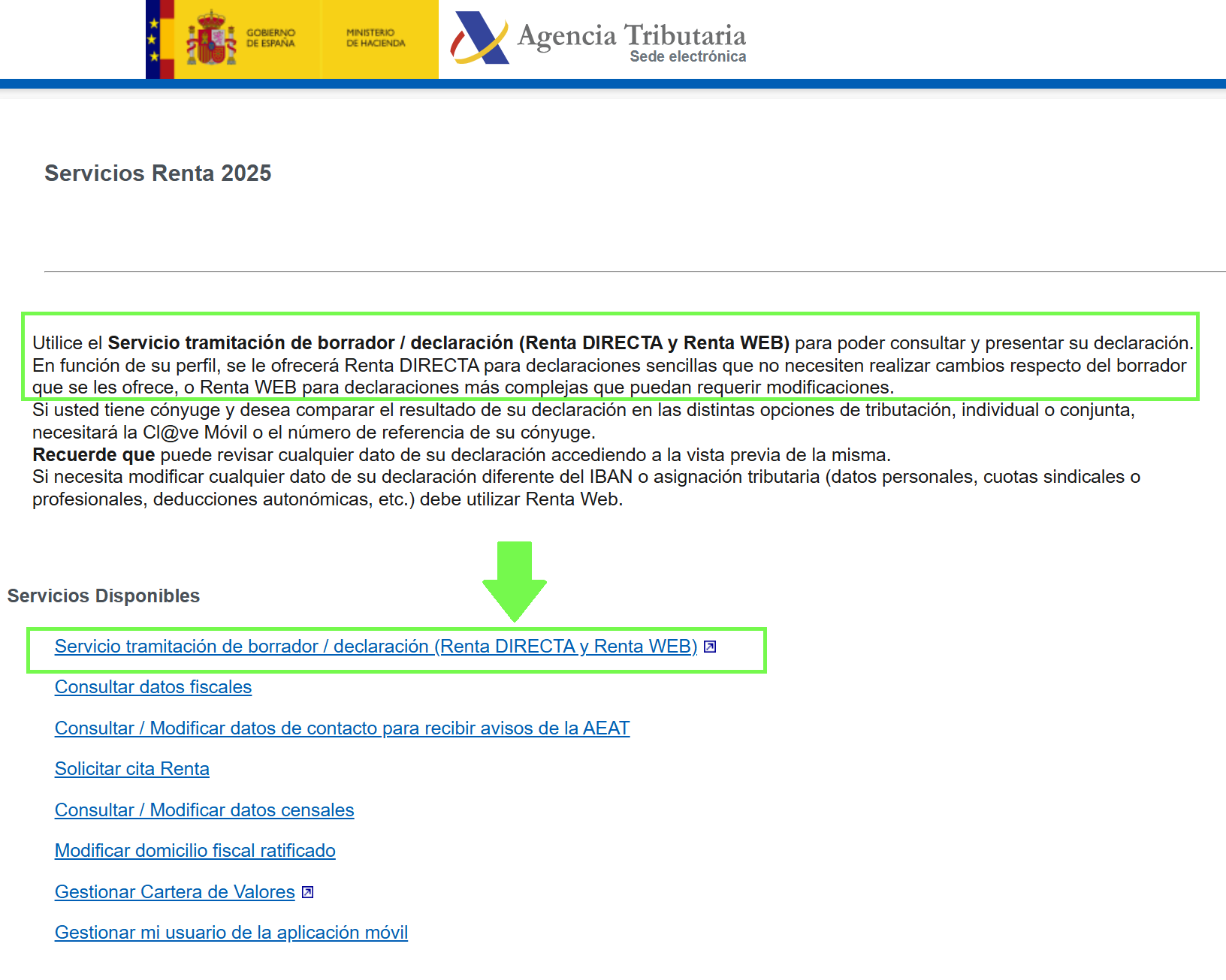The height and width of the screenshot is (980, 1226).
Task: Click the Ministerio de Hacienda logo
Action: point(376,38)
